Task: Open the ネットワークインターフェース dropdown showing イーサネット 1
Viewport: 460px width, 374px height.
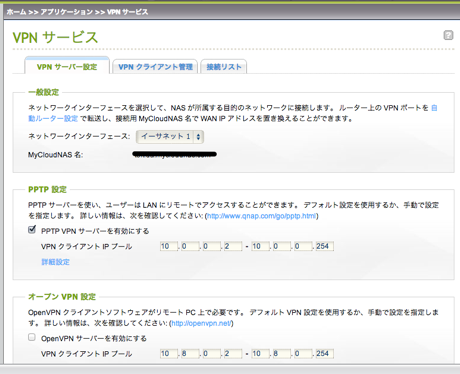Action: point(170,136)
